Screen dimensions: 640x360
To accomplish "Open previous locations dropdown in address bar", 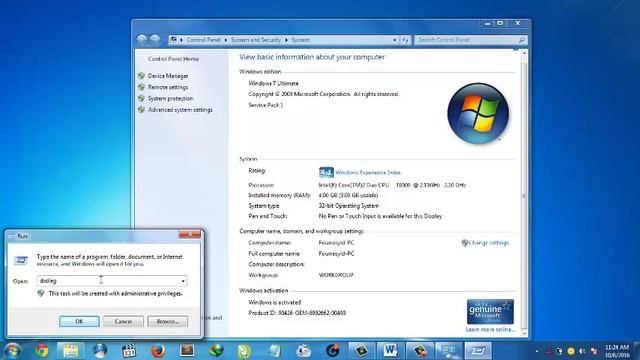I will point(395,40).
